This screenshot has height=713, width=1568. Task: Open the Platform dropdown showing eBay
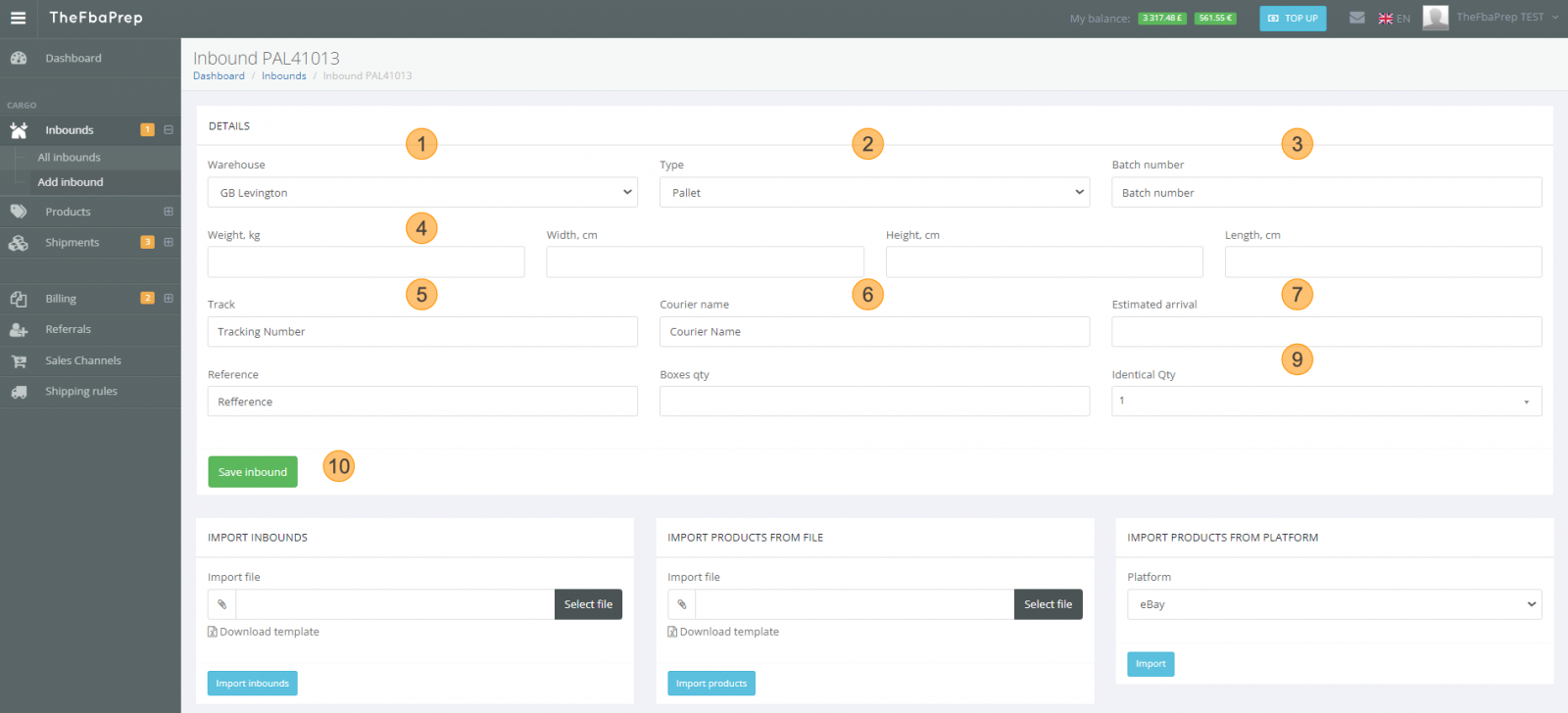[1335, 604]
